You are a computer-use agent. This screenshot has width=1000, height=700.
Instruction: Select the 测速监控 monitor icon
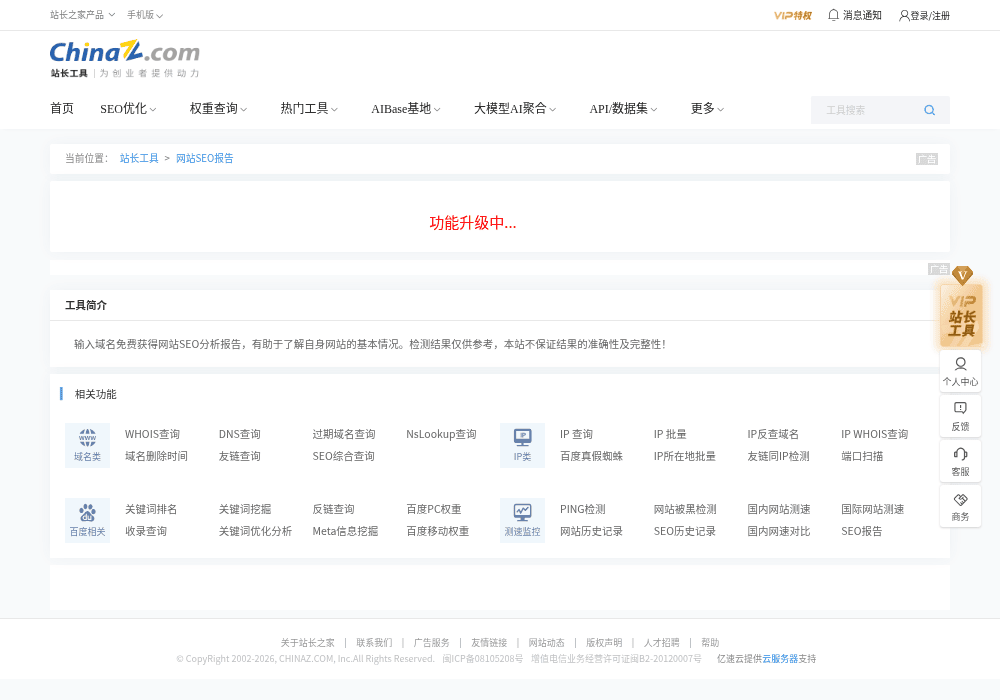[522, 520]
